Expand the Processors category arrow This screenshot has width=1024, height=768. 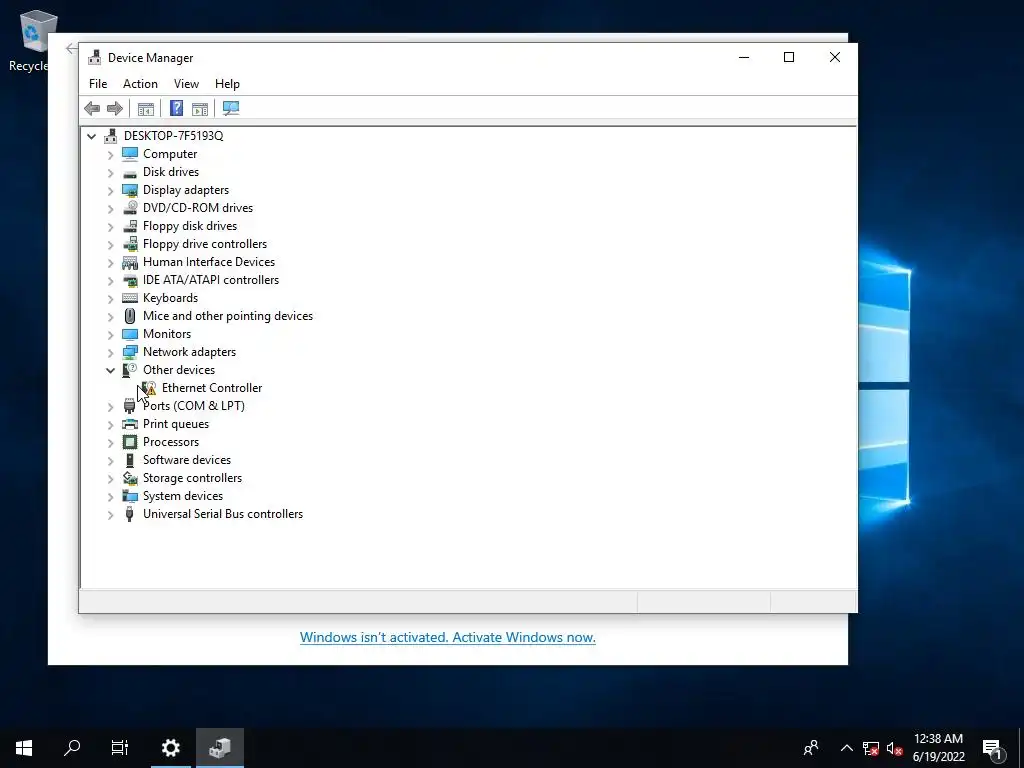(x=110, y=442)
